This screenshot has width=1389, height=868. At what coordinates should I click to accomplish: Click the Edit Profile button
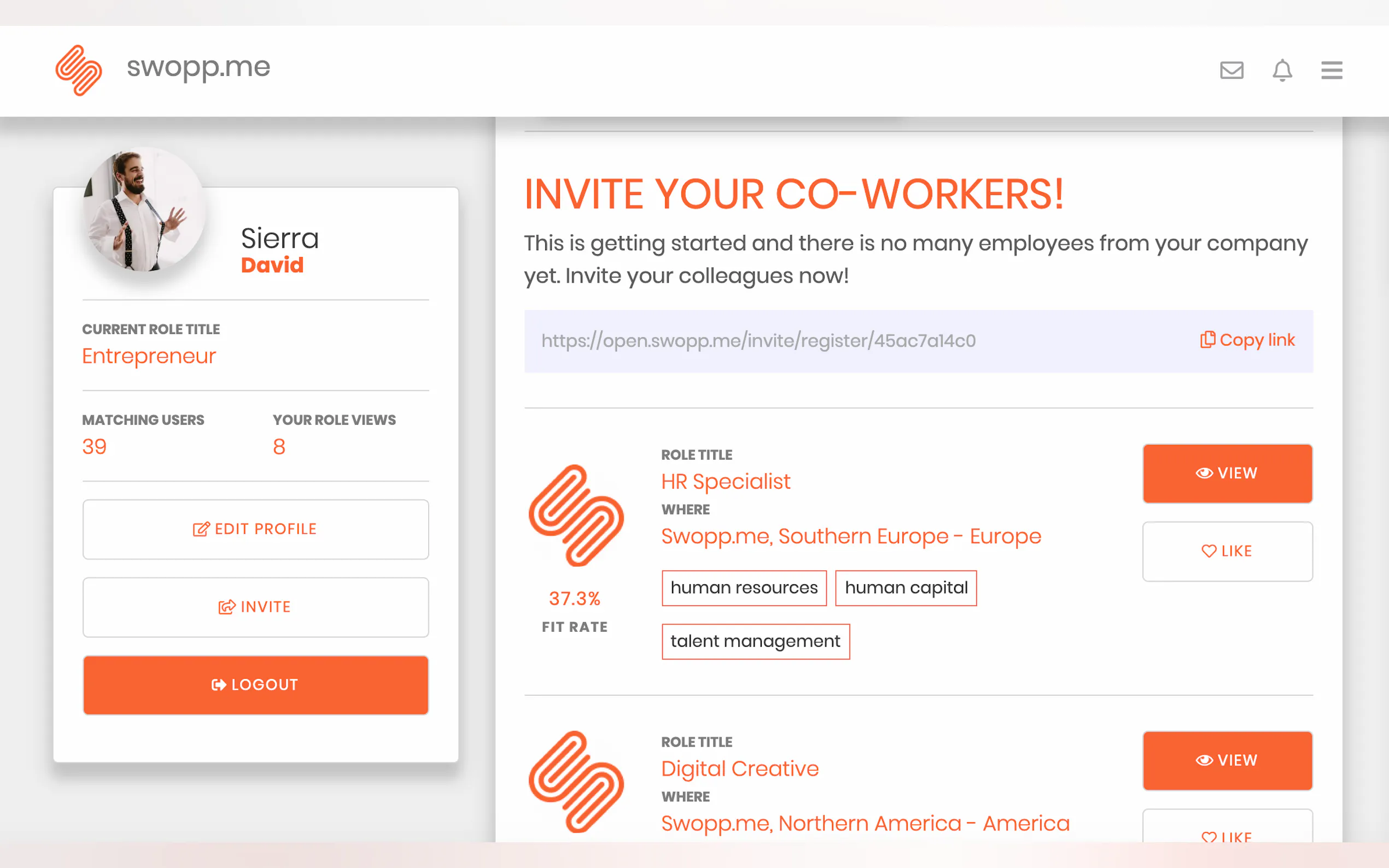255,529
